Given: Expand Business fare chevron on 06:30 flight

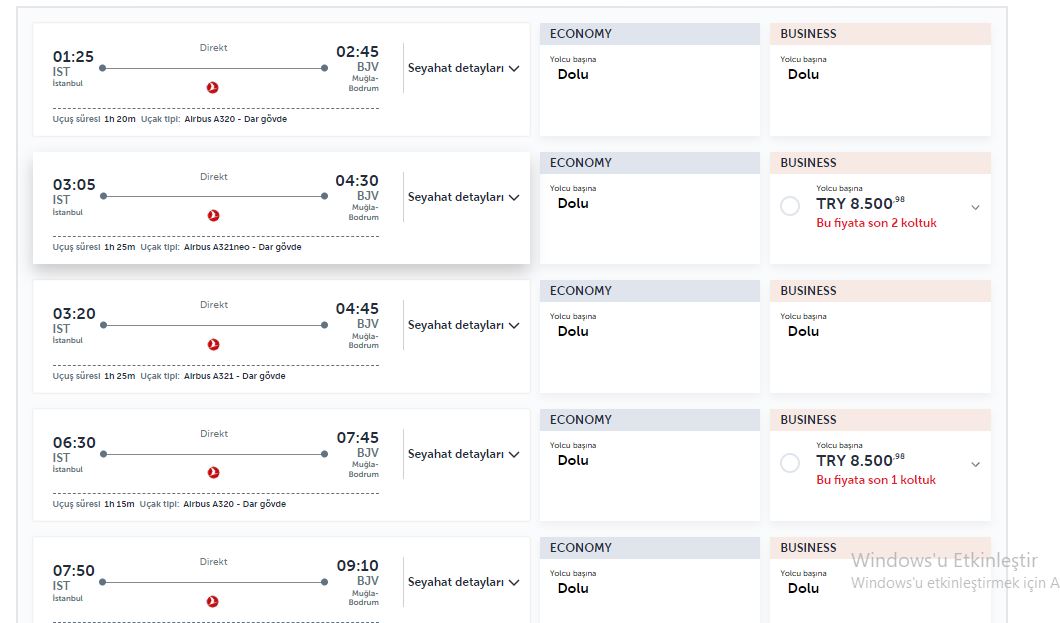Looking at the screenshot, I should 976,464.
